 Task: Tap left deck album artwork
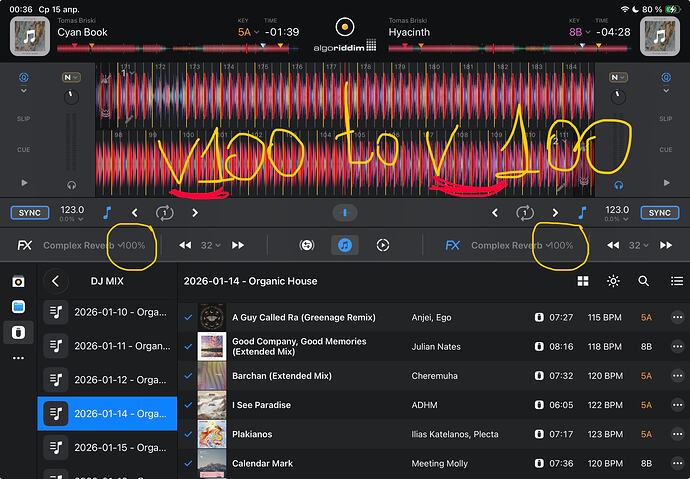click(30, 37)
